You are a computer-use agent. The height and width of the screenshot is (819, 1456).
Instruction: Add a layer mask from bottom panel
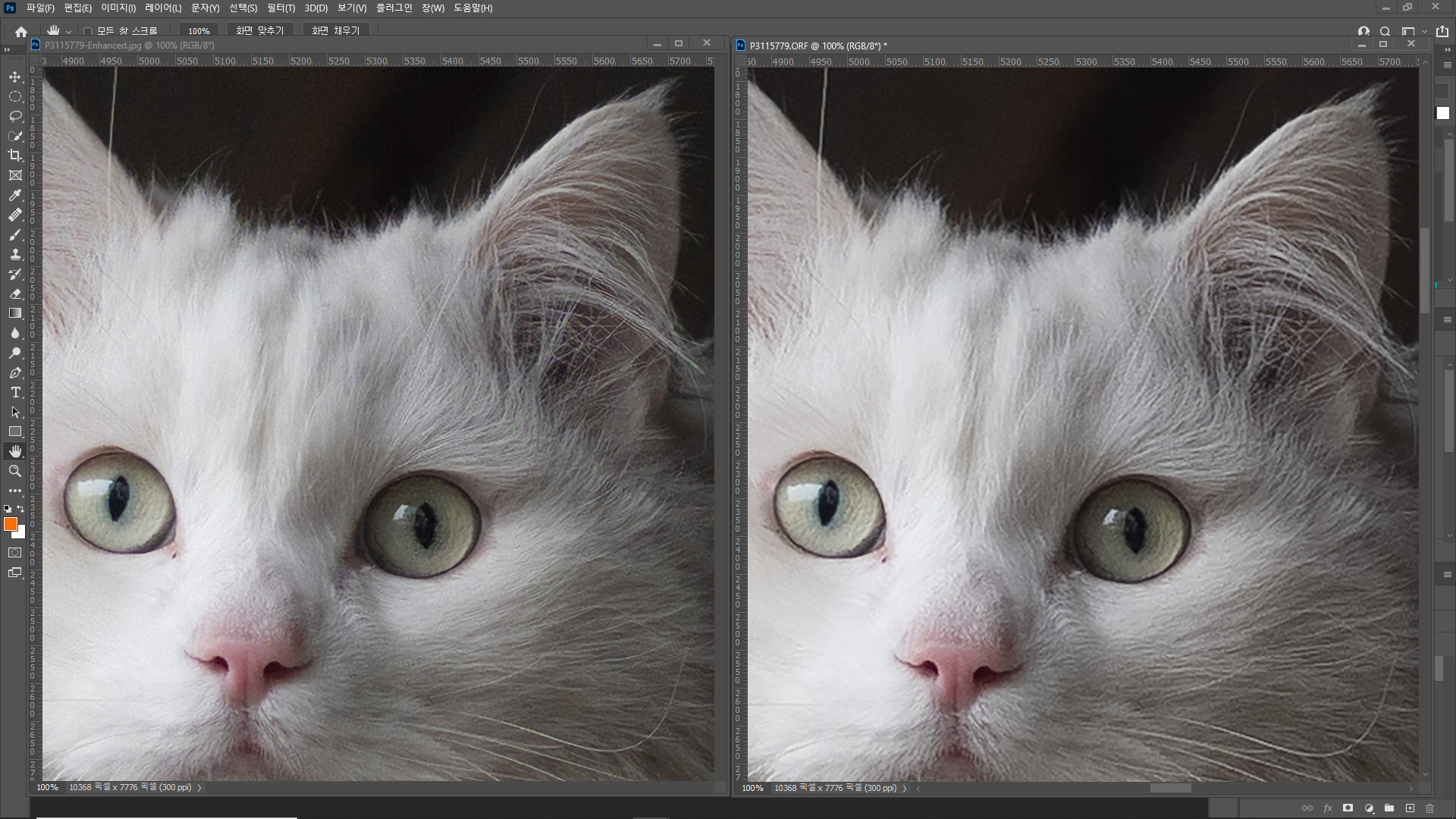click(x=1348, y=808)
